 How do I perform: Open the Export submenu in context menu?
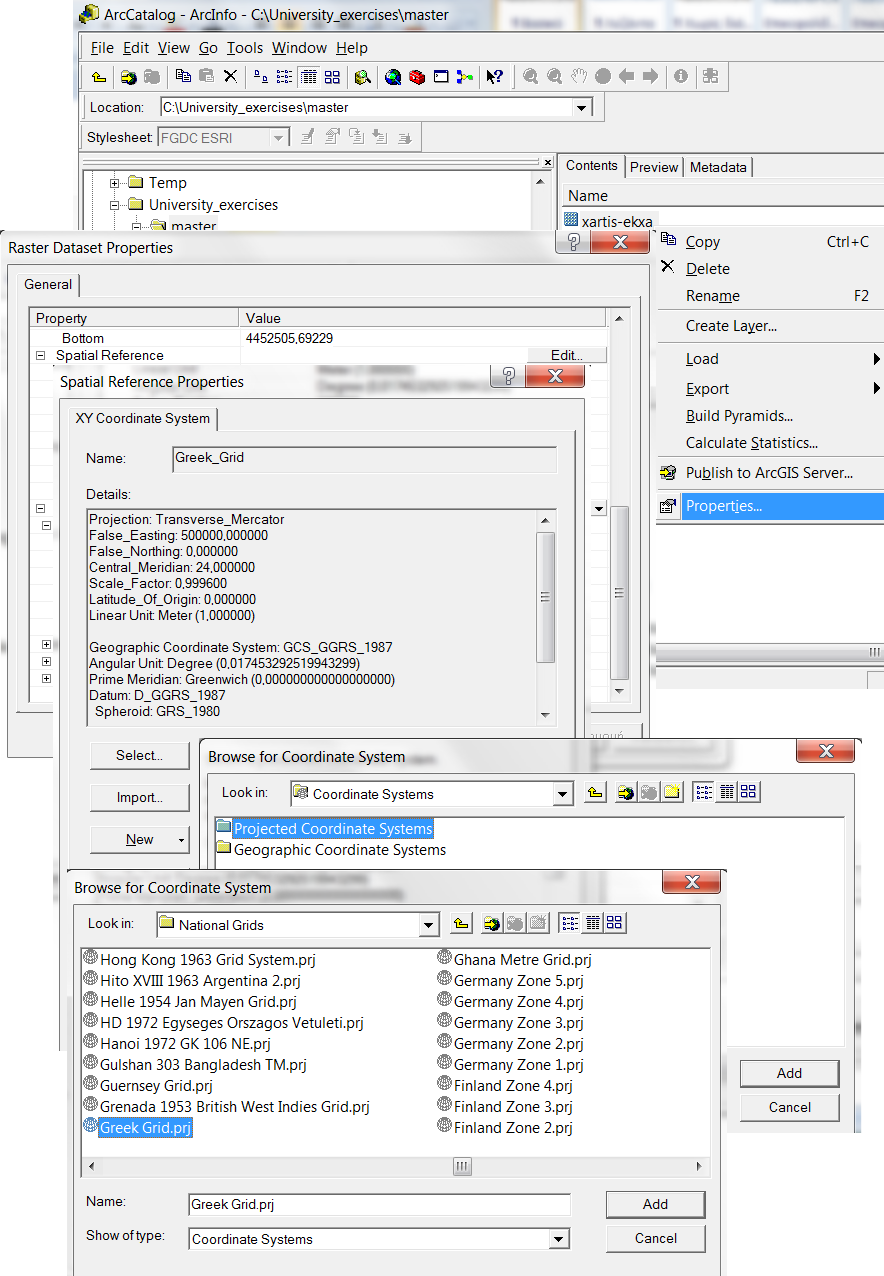click(770, 389)
